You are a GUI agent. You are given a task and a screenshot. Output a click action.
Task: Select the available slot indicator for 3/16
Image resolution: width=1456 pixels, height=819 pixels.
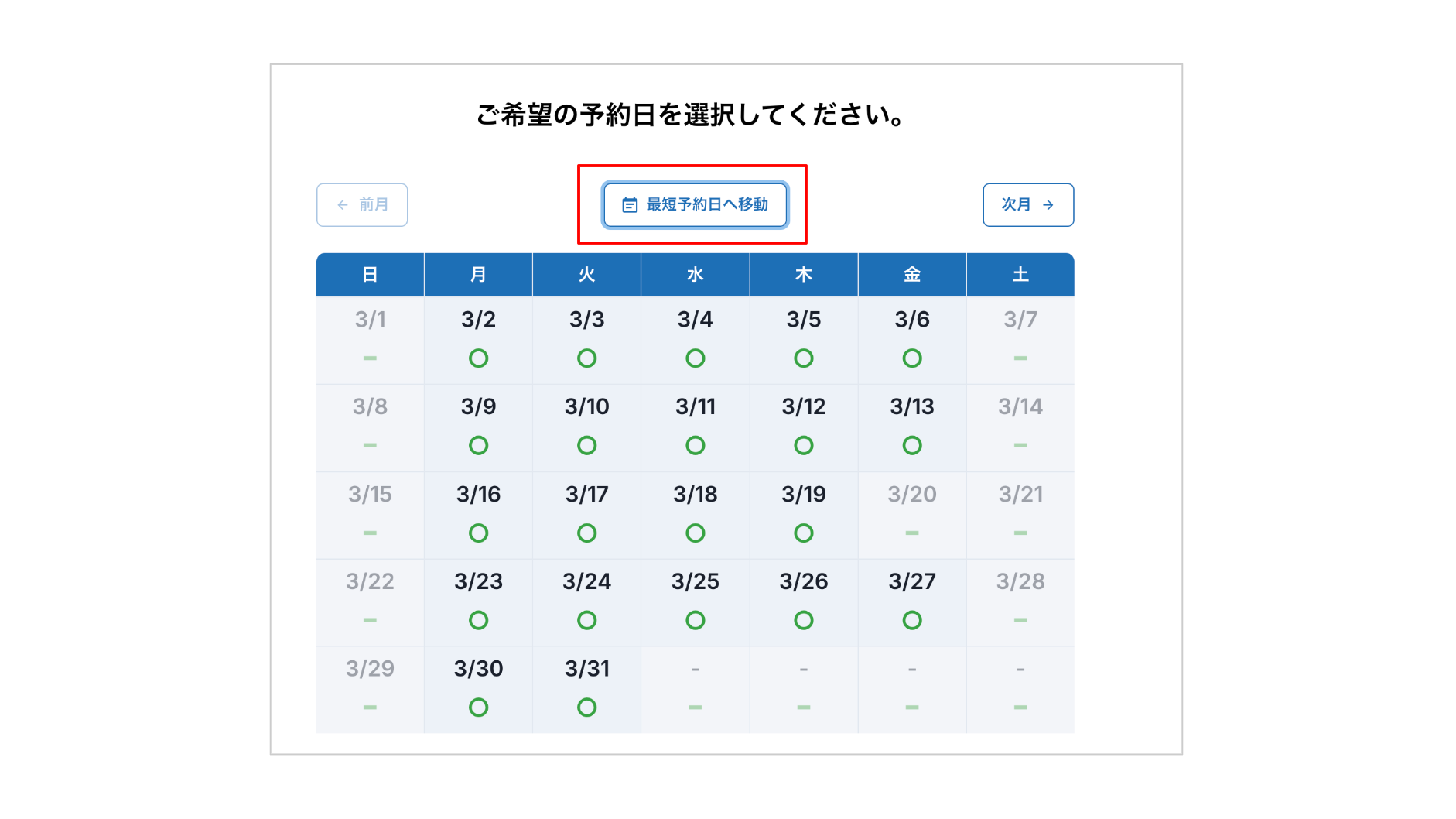coord(478,532)
